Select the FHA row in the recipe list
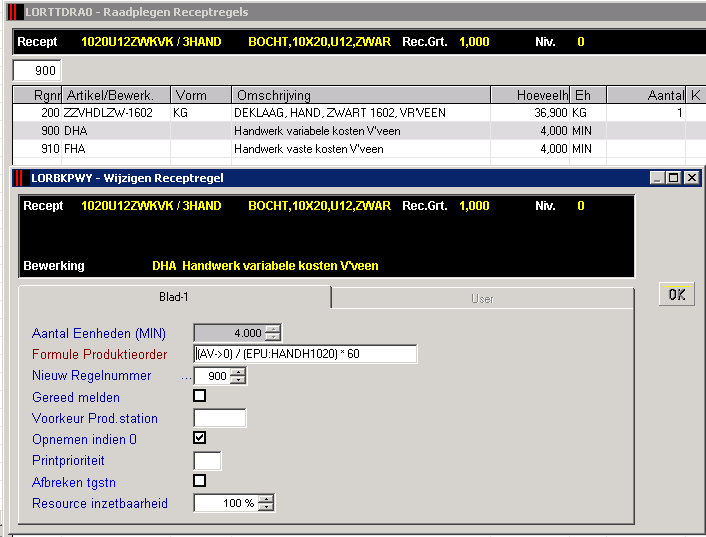 (x=358, y=149)
